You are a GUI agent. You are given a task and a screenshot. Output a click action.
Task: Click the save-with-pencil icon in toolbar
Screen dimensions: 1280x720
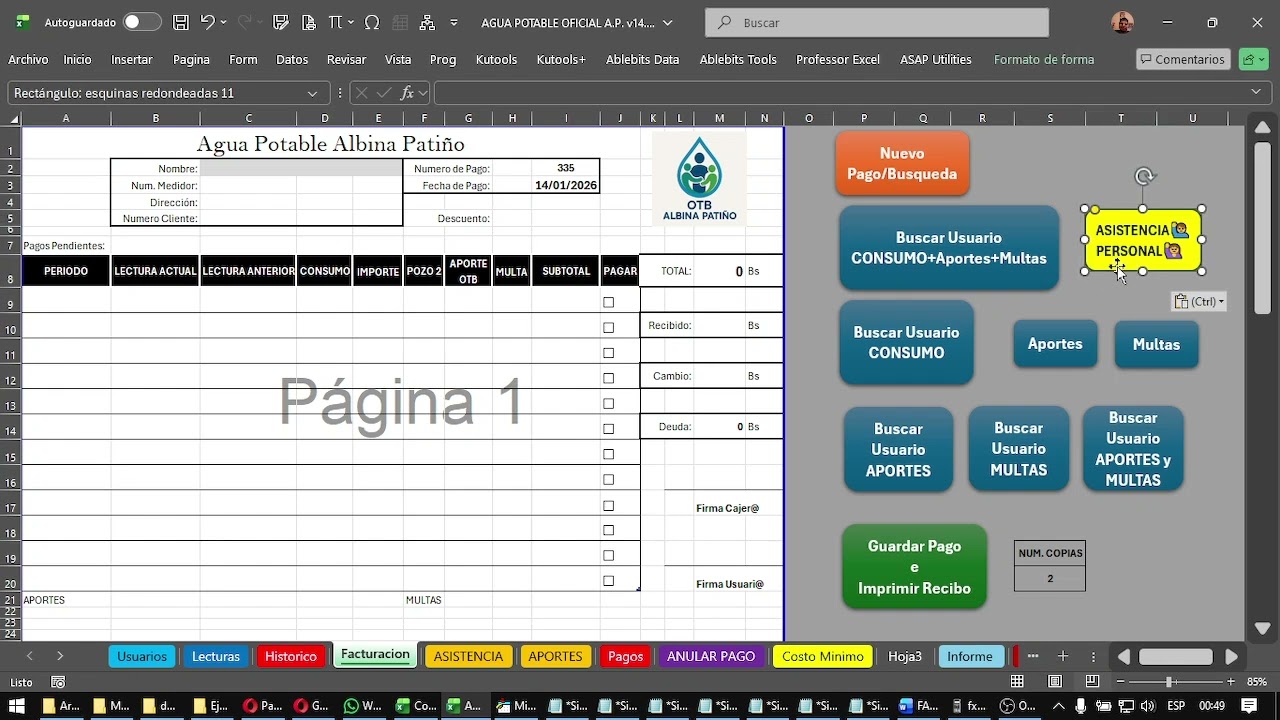pyautogui.click(x=280, y=22)
